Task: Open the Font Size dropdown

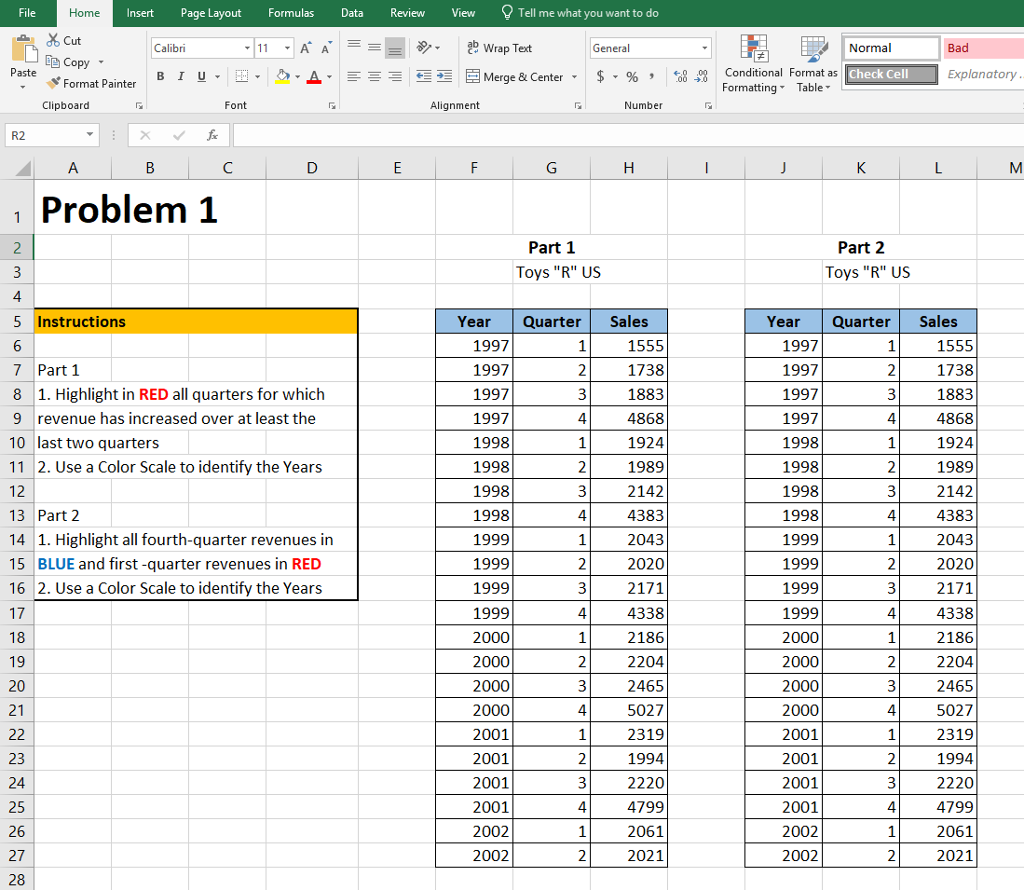Action: 271,47
